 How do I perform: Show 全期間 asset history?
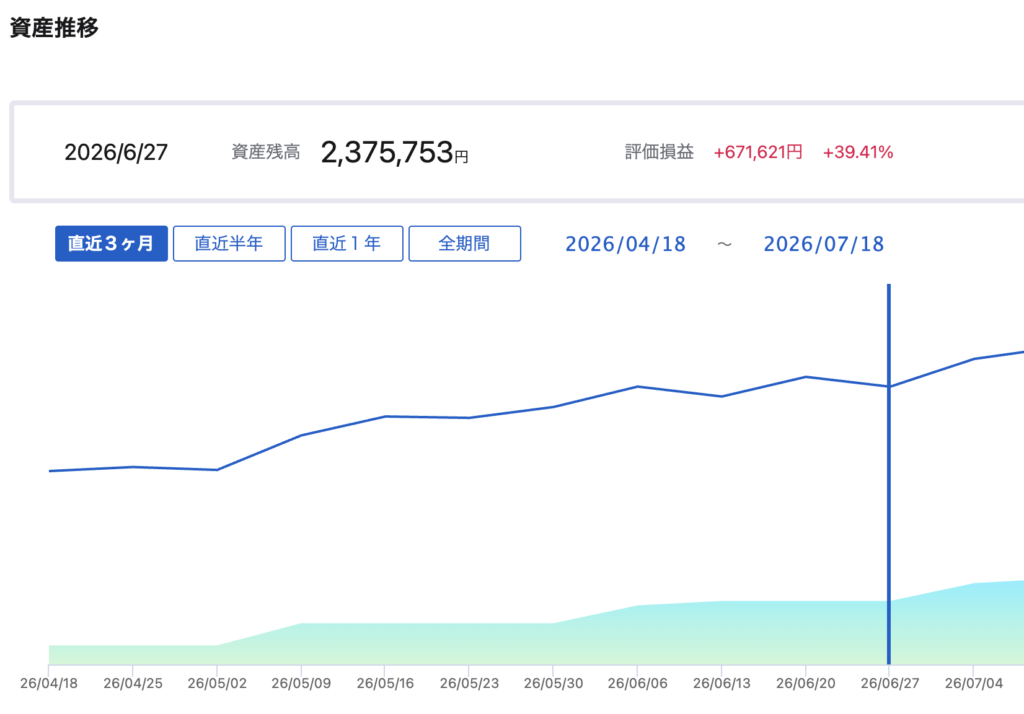[464, 244]
